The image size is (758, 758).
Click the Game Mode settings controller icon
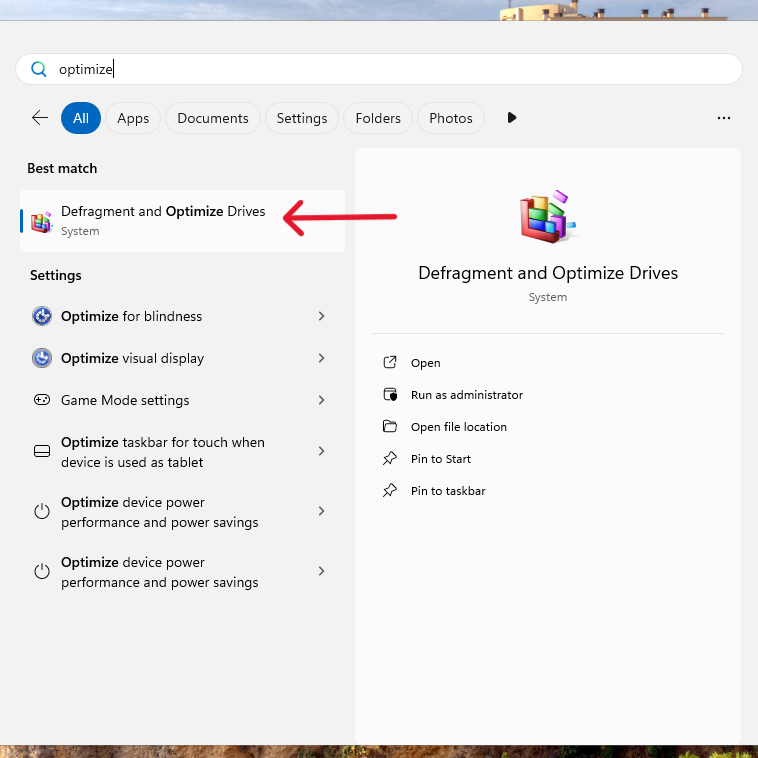pos(42,400)
